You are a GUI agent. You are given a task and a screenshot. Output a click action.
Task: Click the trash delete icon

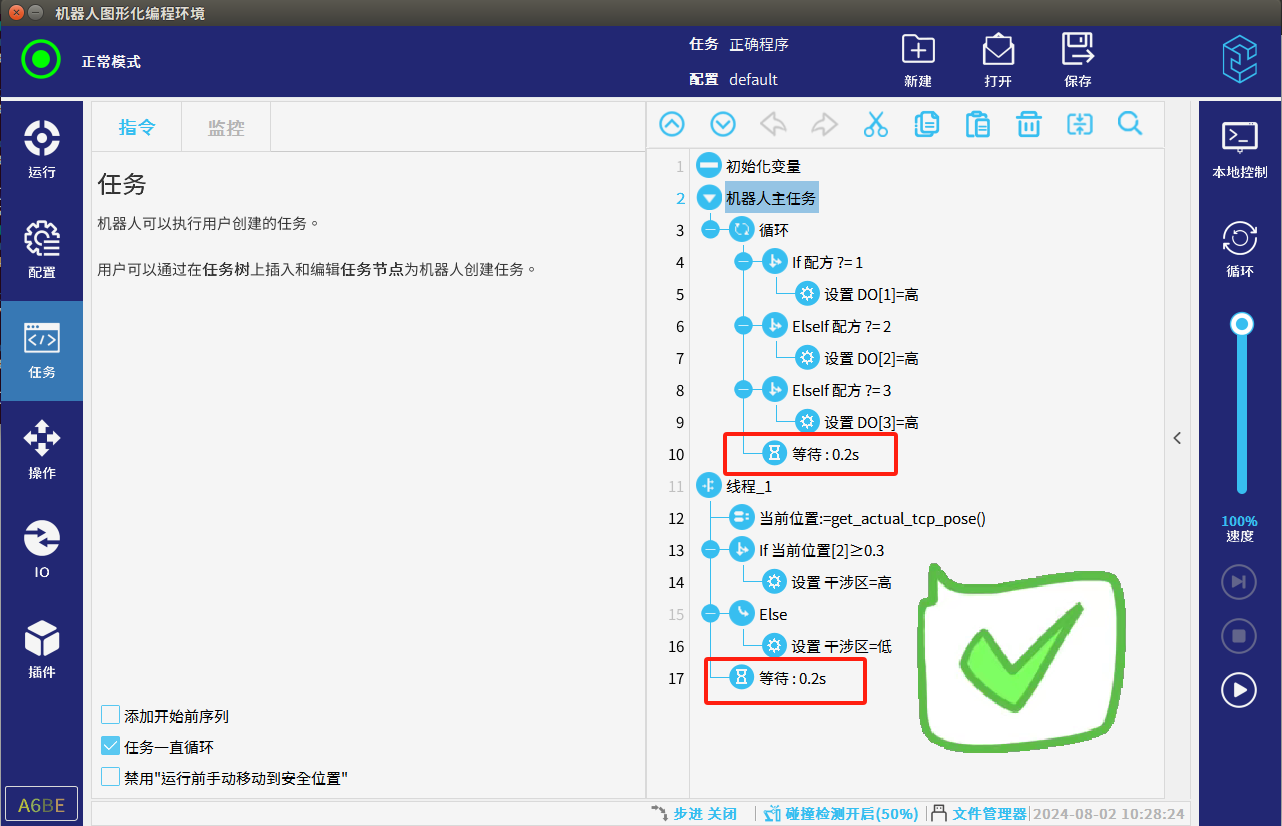tap(1028, 124)
